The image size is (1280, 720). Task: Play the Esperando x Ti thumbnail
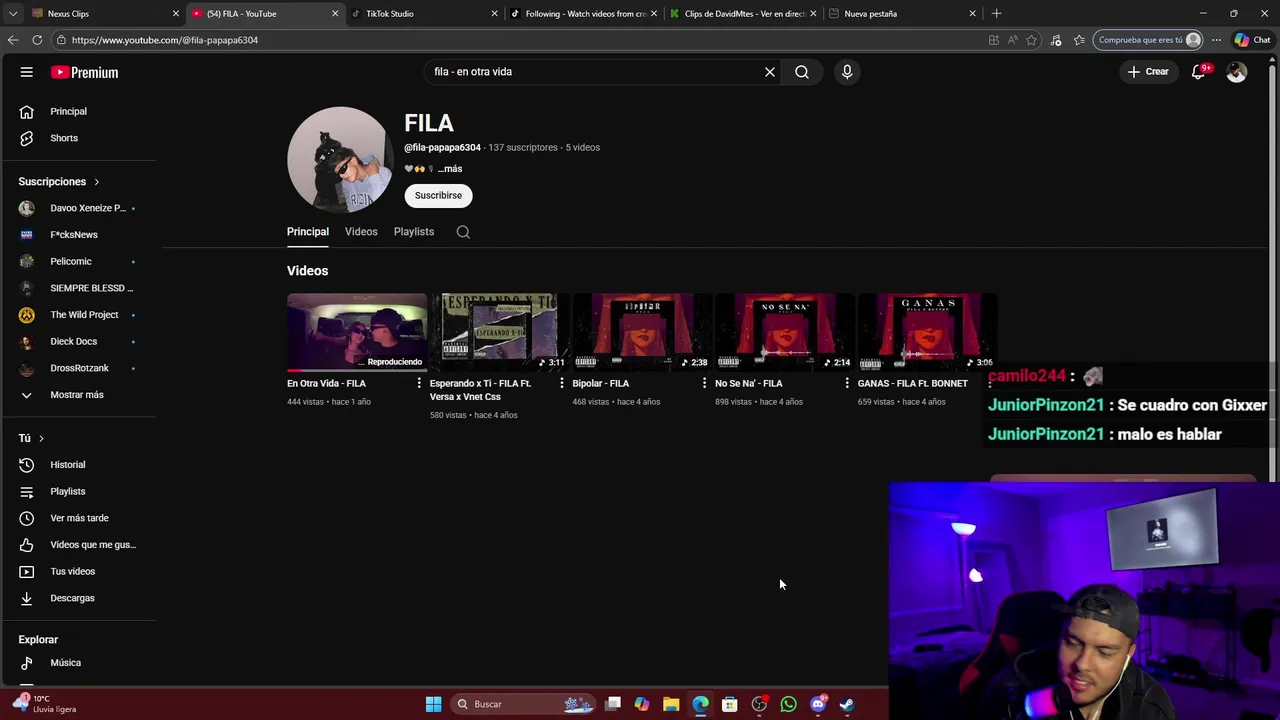coord(500,332)
